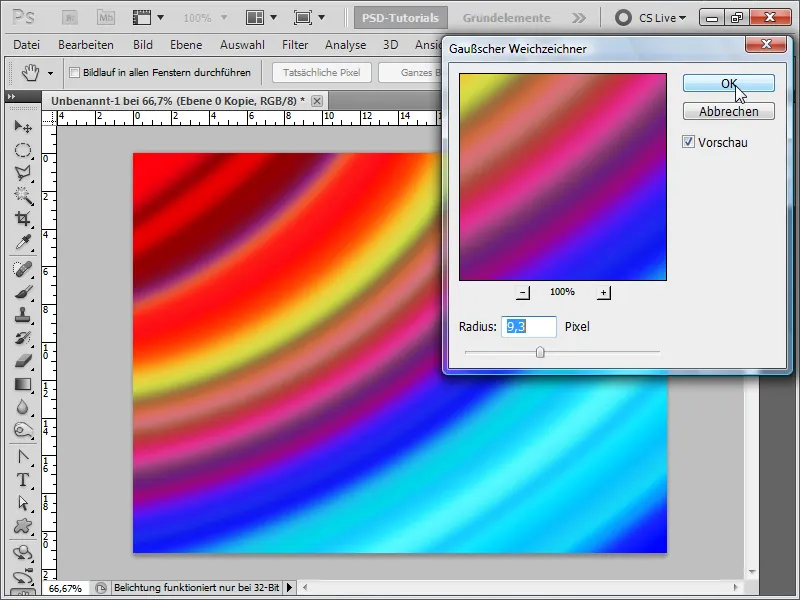Select the Polygonal Lasso tool
Screen dimensions: 800x600
23,173
